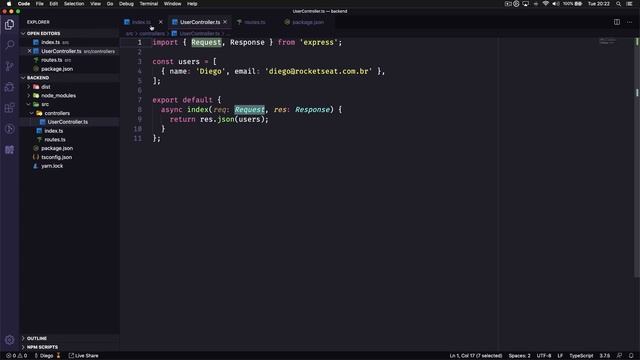Click Ln 1, Col 17 status bar item

[476, 356]
